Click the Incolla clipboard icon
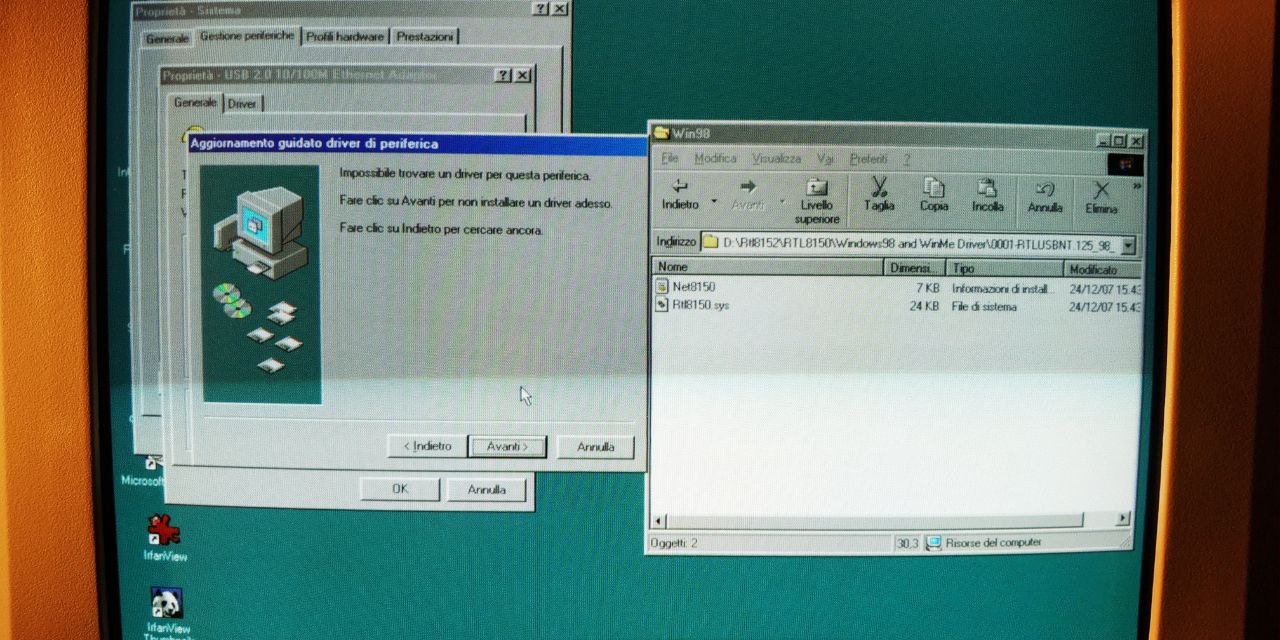This screenshot has width=1280, height=640. coord(987,195)
